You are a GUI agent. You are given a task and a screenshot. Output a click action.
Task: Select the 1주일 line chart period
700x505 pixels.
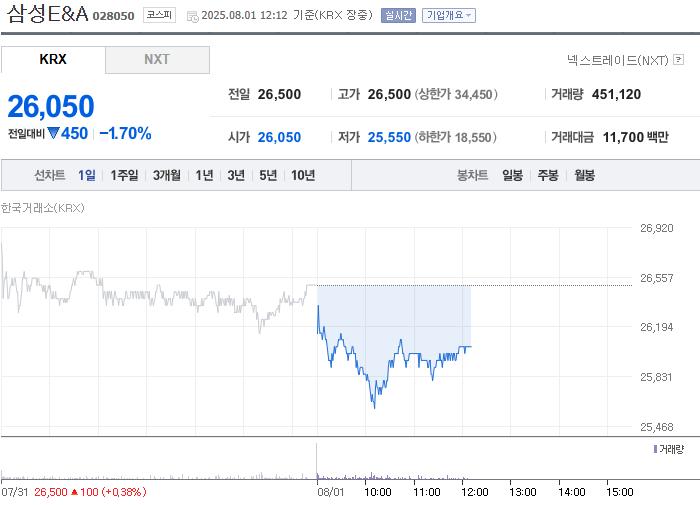coord(124,175)
